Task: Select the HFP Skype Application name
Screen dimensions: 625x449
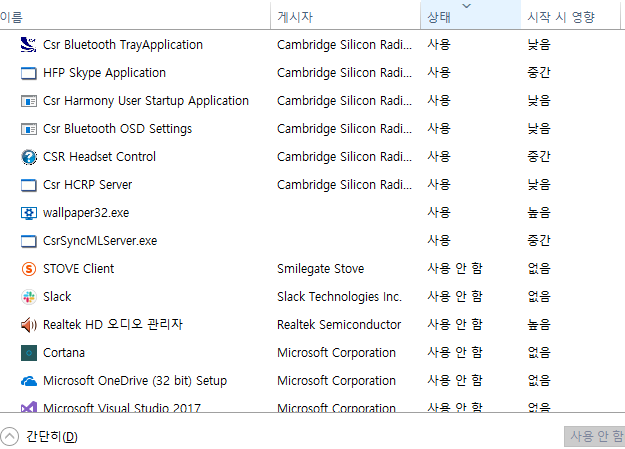Action: (x=104, y=73)
